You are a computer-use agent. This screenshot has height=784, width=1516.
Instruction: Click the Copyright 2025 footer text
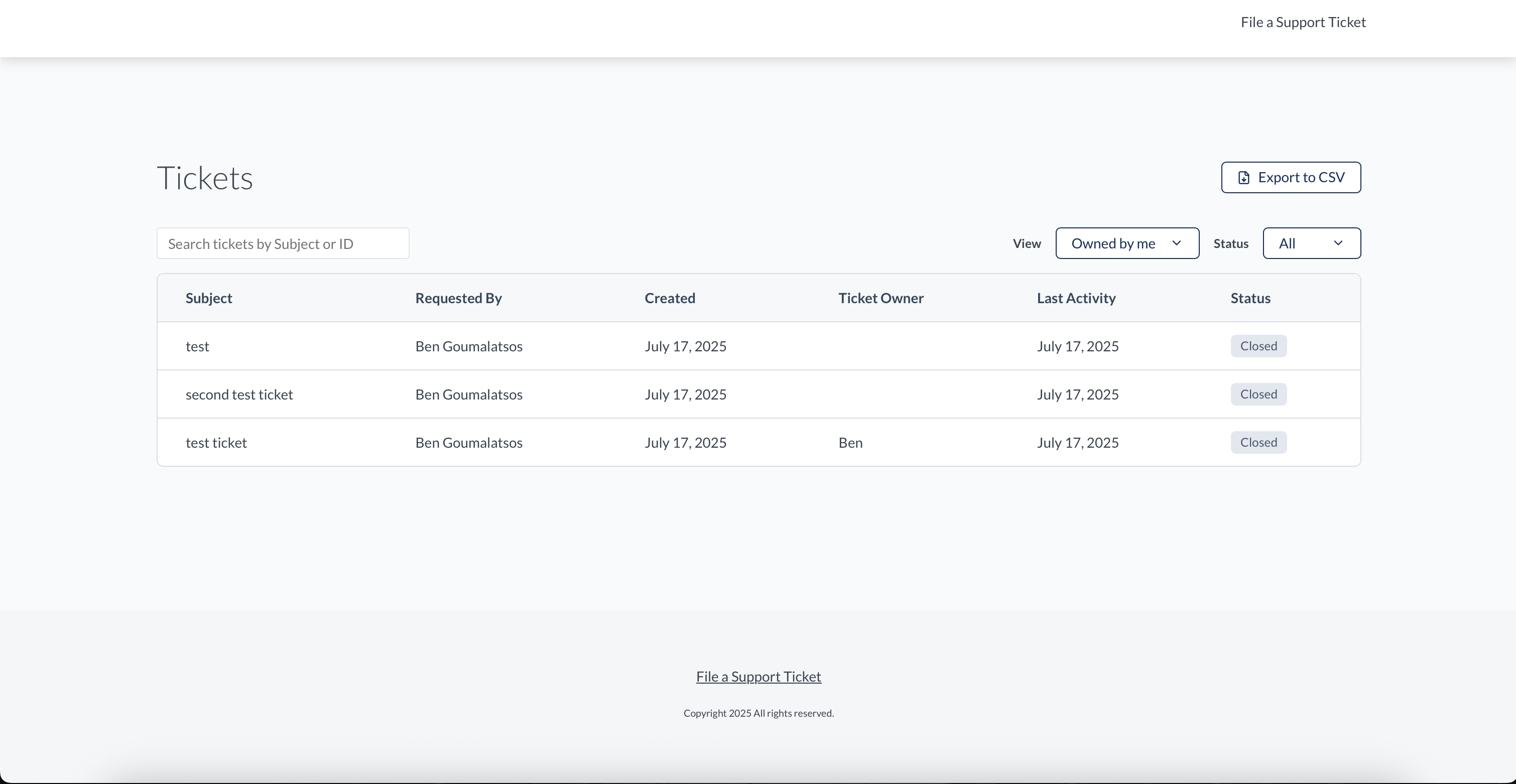759,713
